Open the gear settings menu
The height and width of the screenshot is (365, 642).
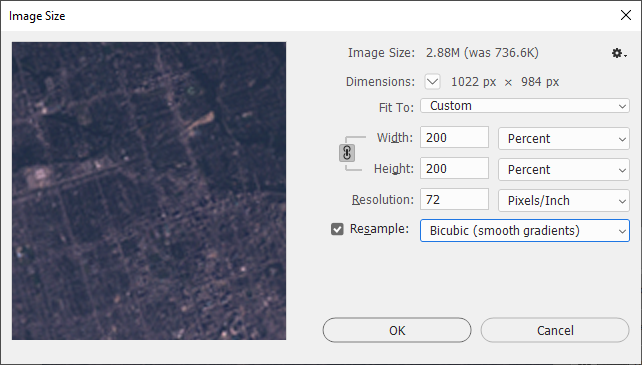(x=619, y=53)
